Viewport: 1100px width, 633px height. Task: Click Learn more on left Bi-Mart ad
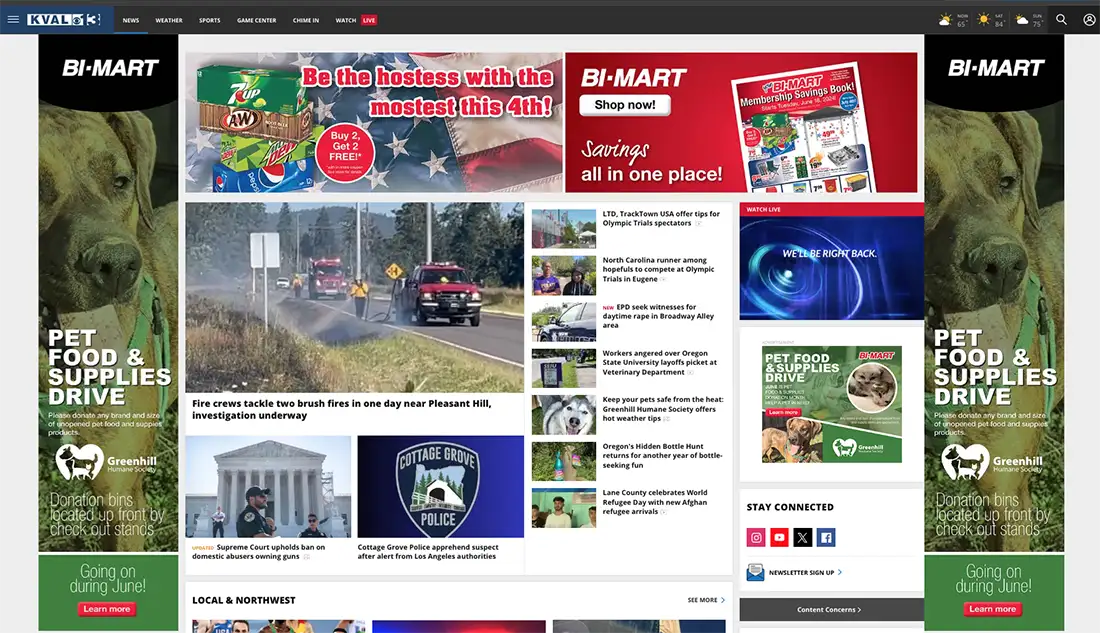(107, 609)
